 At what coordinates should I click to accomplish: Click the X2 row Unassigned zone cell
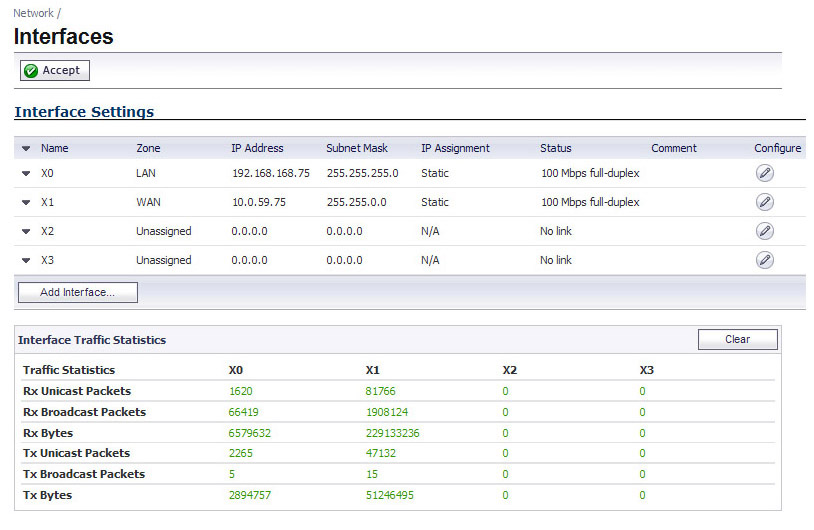[x=164, y=231]
